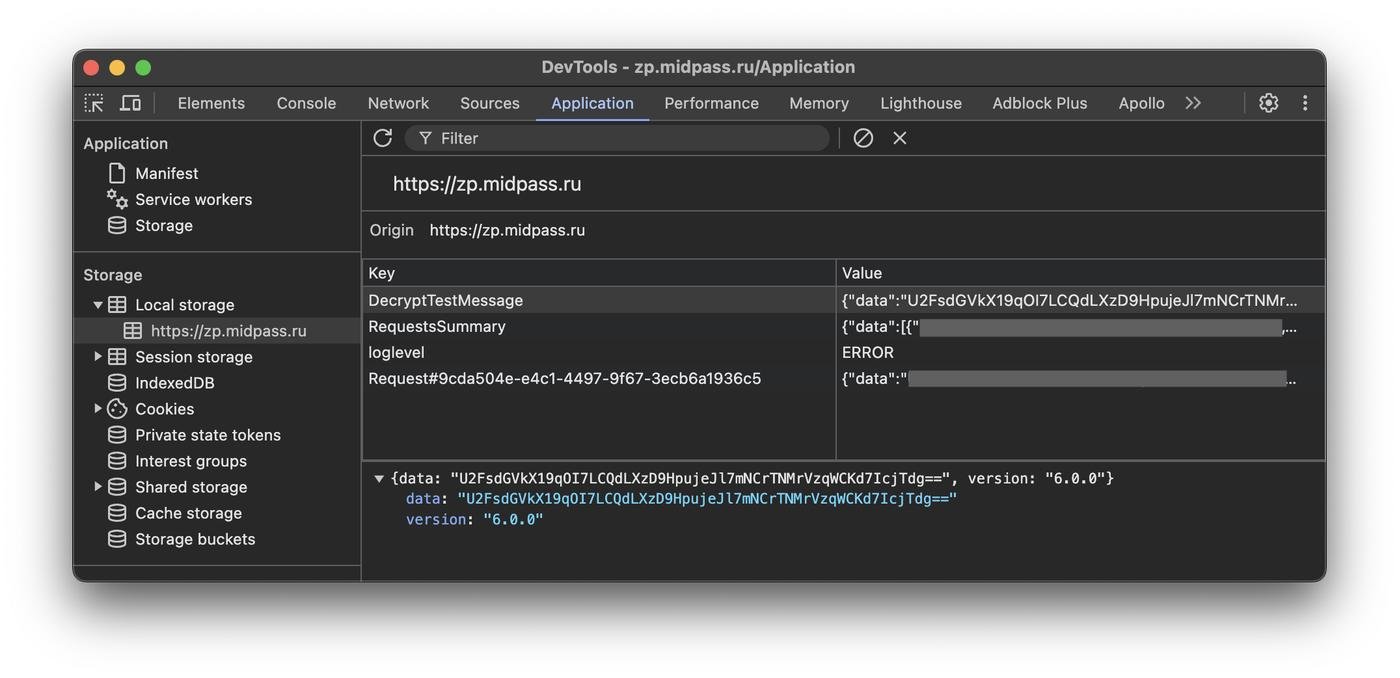The width and height of the screenshot is (1400, 678).
Task: Open DevTools settings gear
Action: [1268, 103]
